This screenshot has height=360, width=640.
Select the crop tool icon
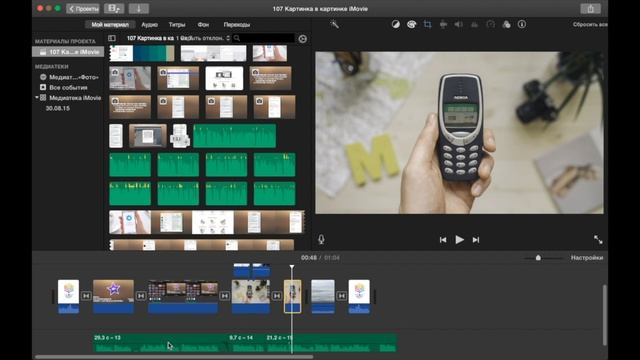coord(427,24)
